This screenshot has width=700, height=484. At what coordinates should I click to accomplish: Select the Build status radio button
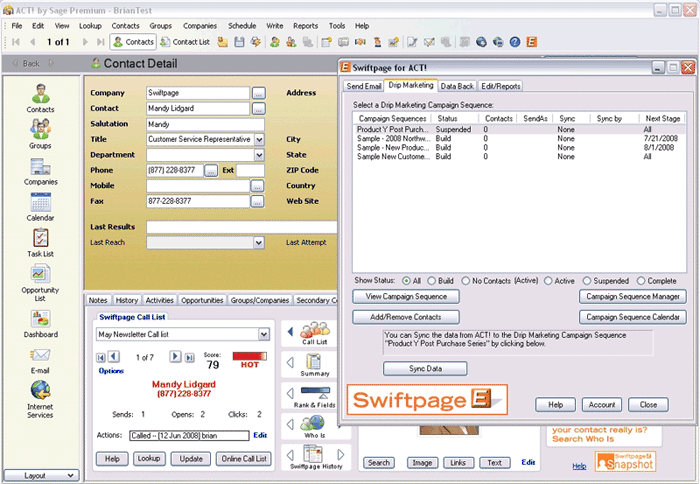point(433,280)
